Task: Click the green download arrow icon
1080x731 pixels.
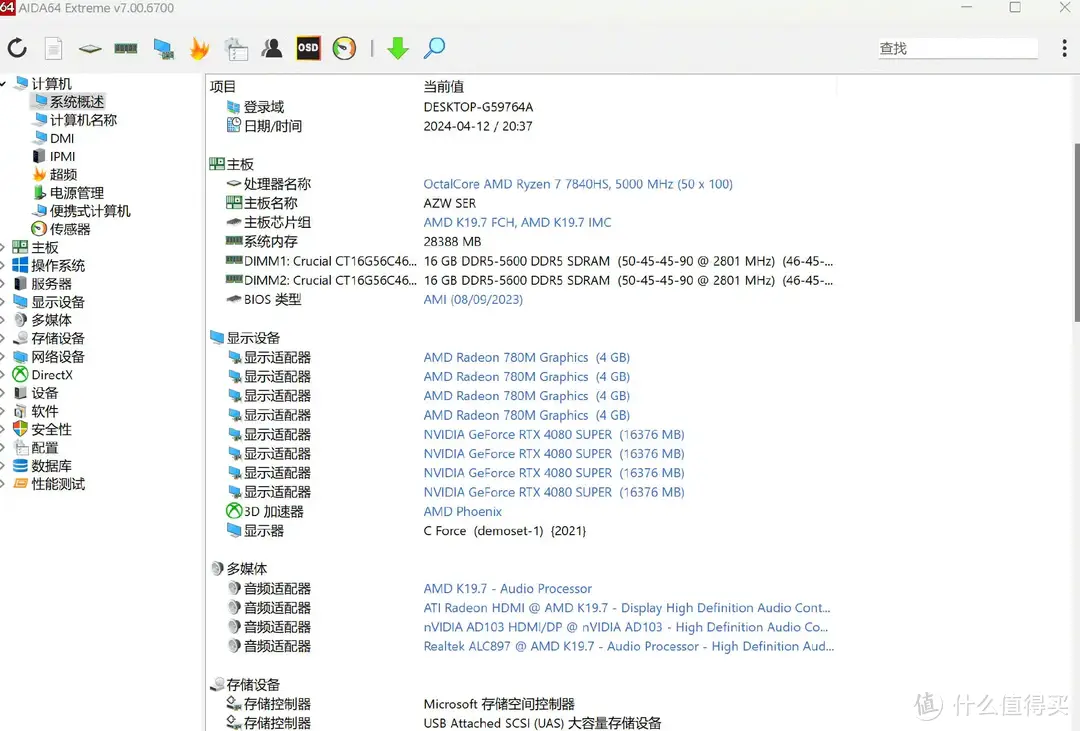Action: [x=397, y=48]
